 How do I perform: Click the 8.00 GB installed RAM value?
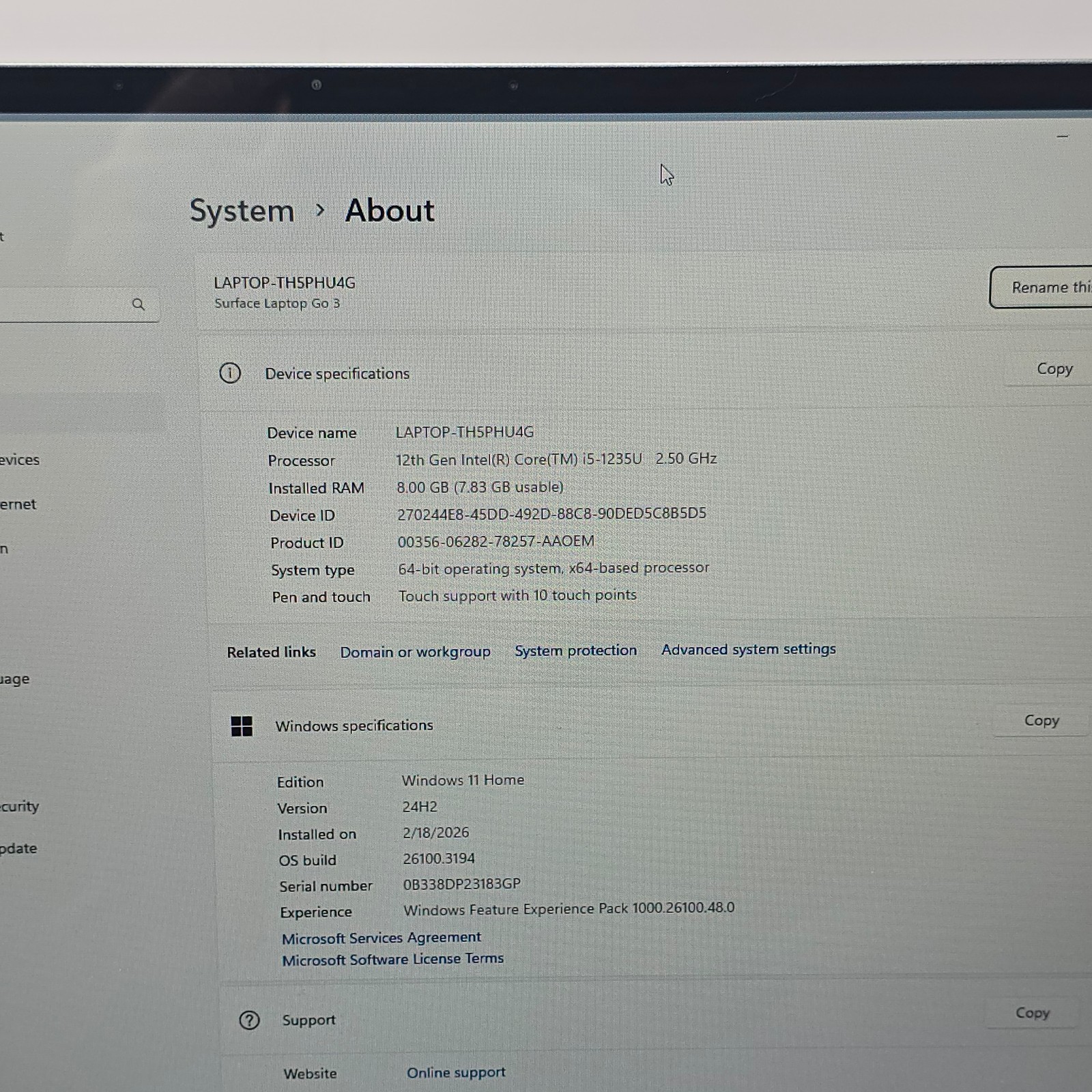click(x=480, y=487)
